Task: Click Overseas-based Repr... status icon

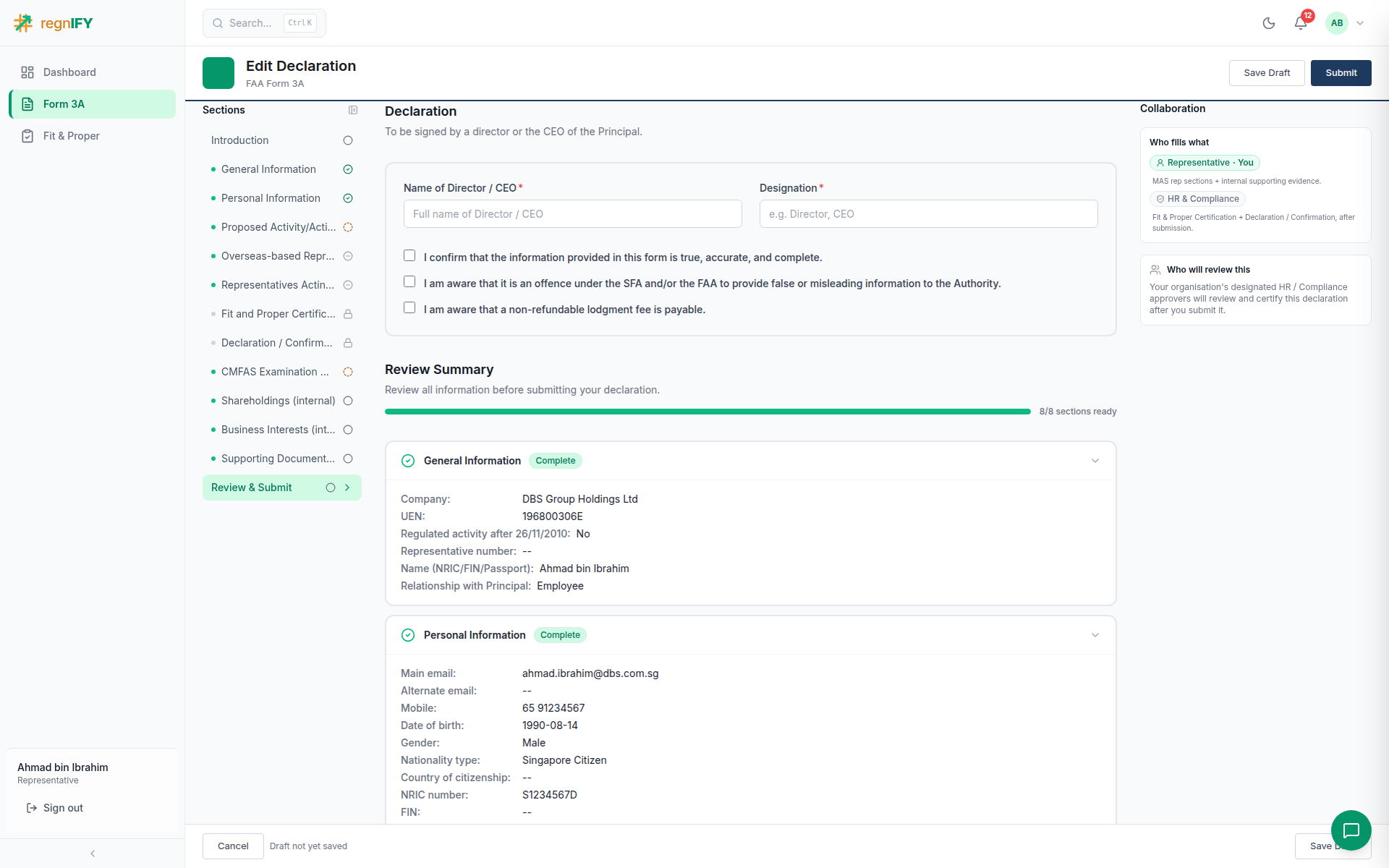Action: tap(348, 256)
